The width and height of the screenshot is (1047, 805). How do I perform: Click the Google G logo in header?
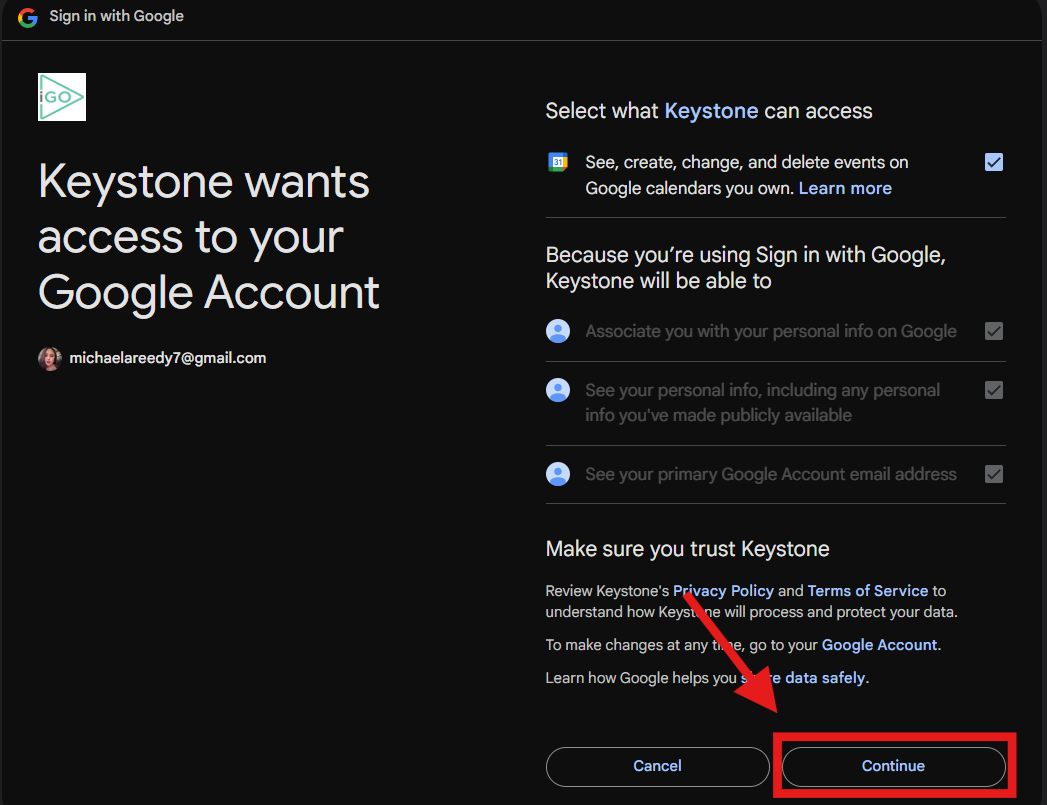pyautogui.click(x=27, y=17)
